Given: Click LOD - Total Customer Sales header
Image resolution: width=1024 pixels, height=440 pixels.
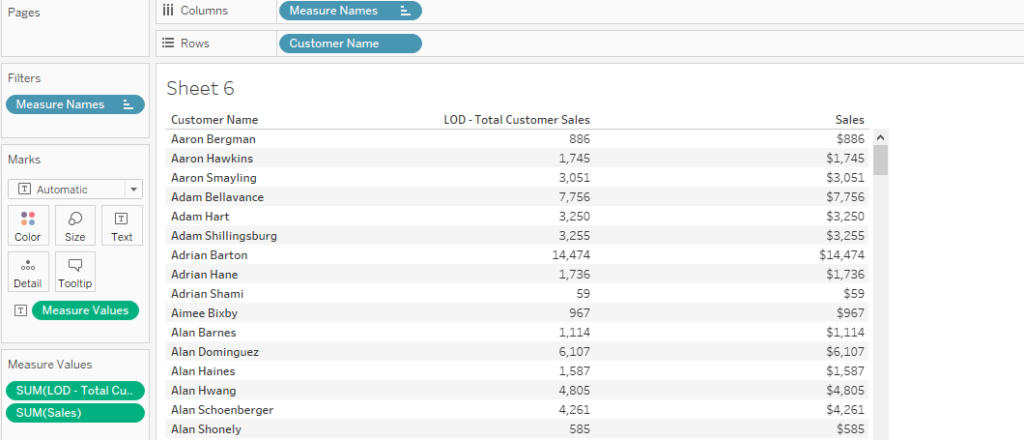Looking at the screenshot, I should 516,120.
